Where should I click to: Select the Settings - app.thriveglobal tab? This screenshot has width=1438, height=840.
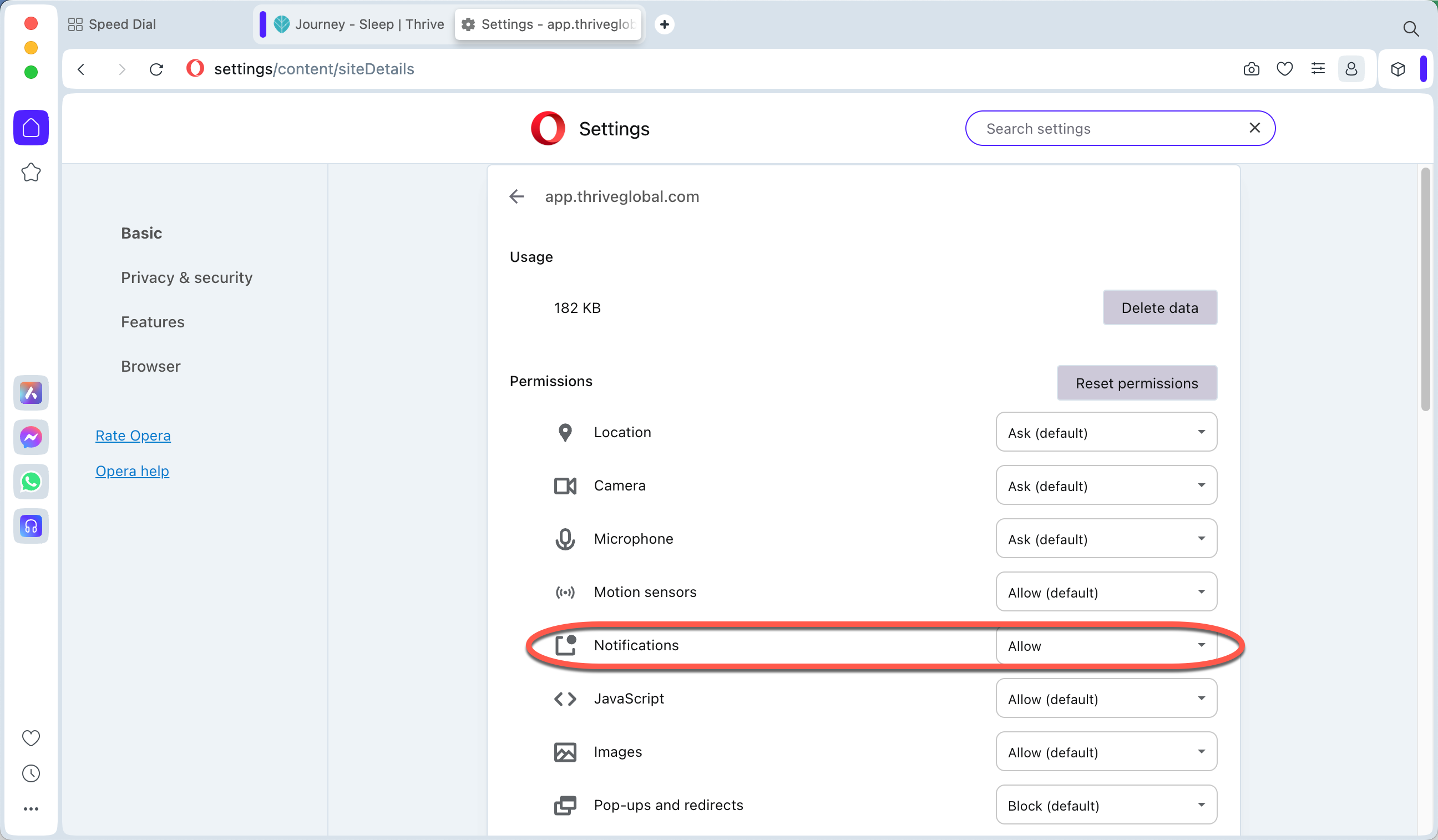coord(548,24)
